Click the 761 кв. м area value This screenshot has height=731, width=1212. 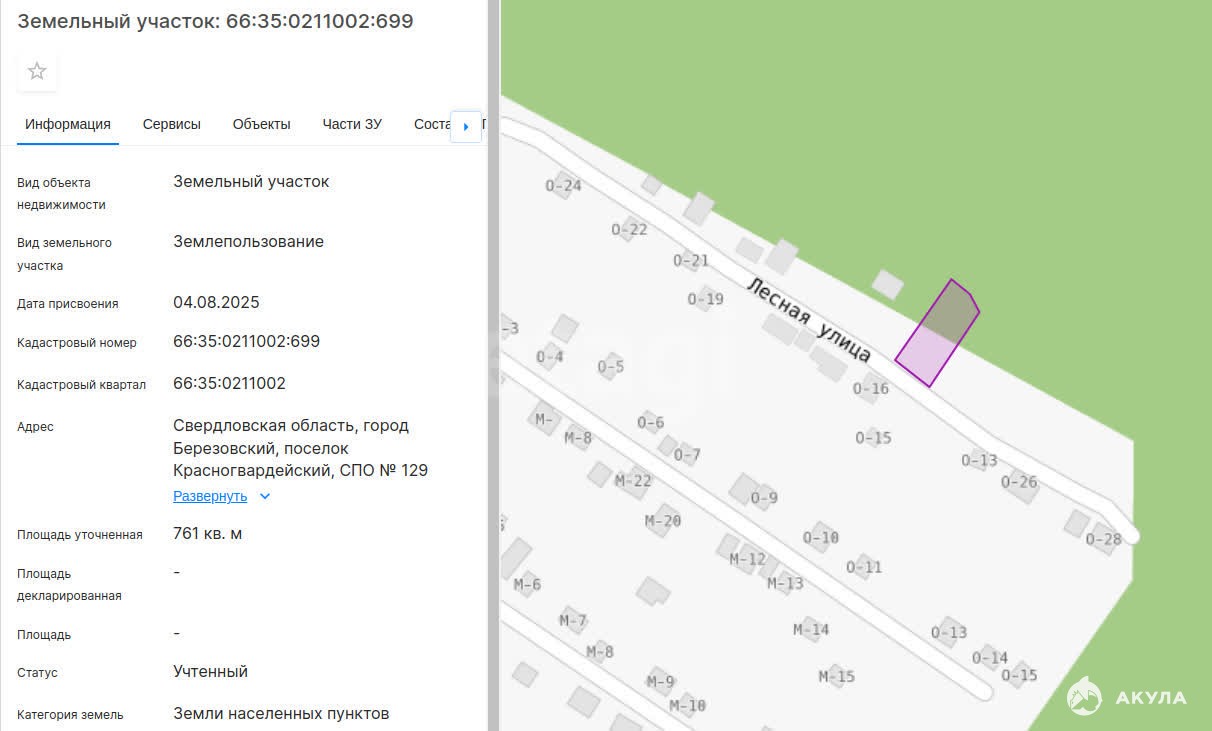pyautogui.click(x=207, y=533)
